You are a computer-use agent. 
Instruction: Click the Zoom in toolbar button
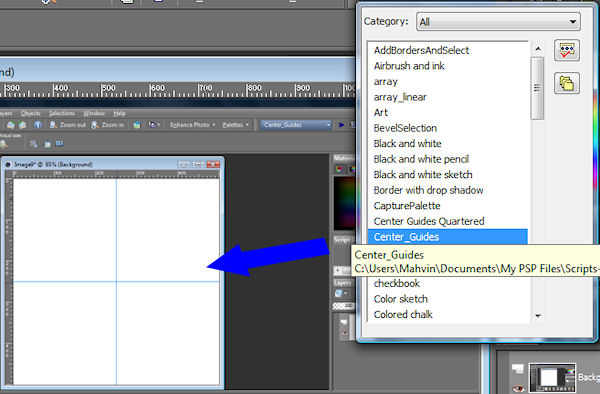(x=108, y=125)
